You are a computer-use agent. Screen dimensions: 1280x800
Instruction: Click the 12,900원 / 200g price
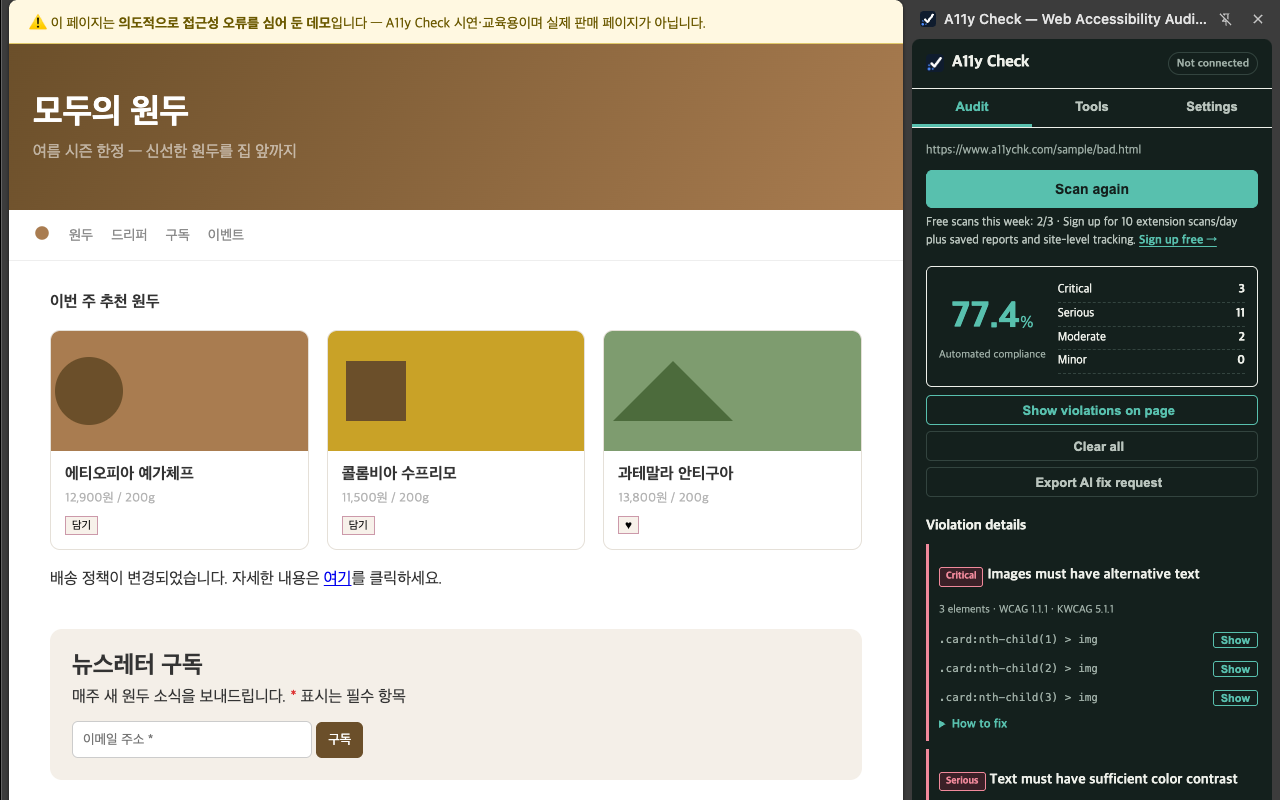110,497
